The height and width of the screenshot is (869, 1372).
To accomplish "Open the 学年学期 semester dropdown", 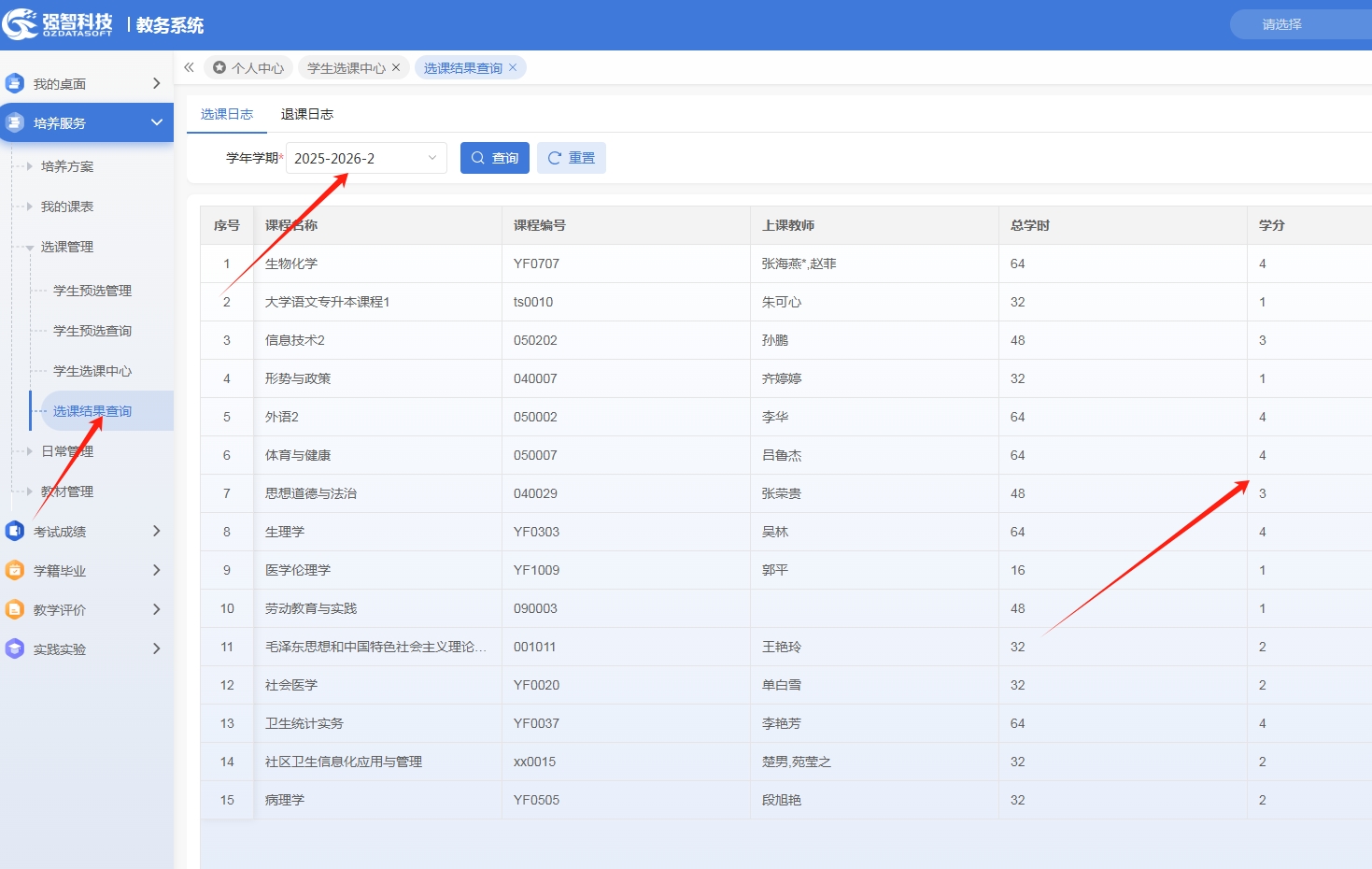I will pos(365,158).
